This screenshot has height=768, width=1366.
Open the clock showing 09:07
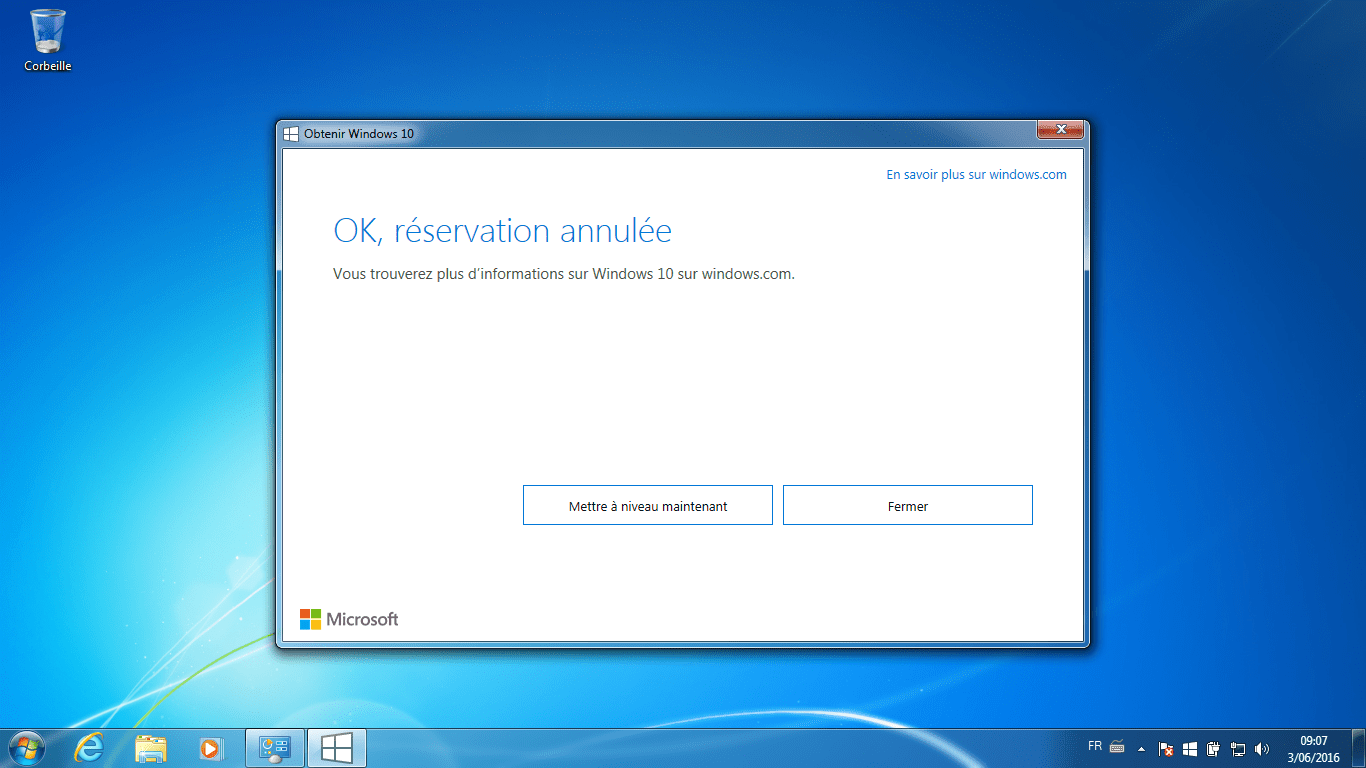tap(1314, 748)
